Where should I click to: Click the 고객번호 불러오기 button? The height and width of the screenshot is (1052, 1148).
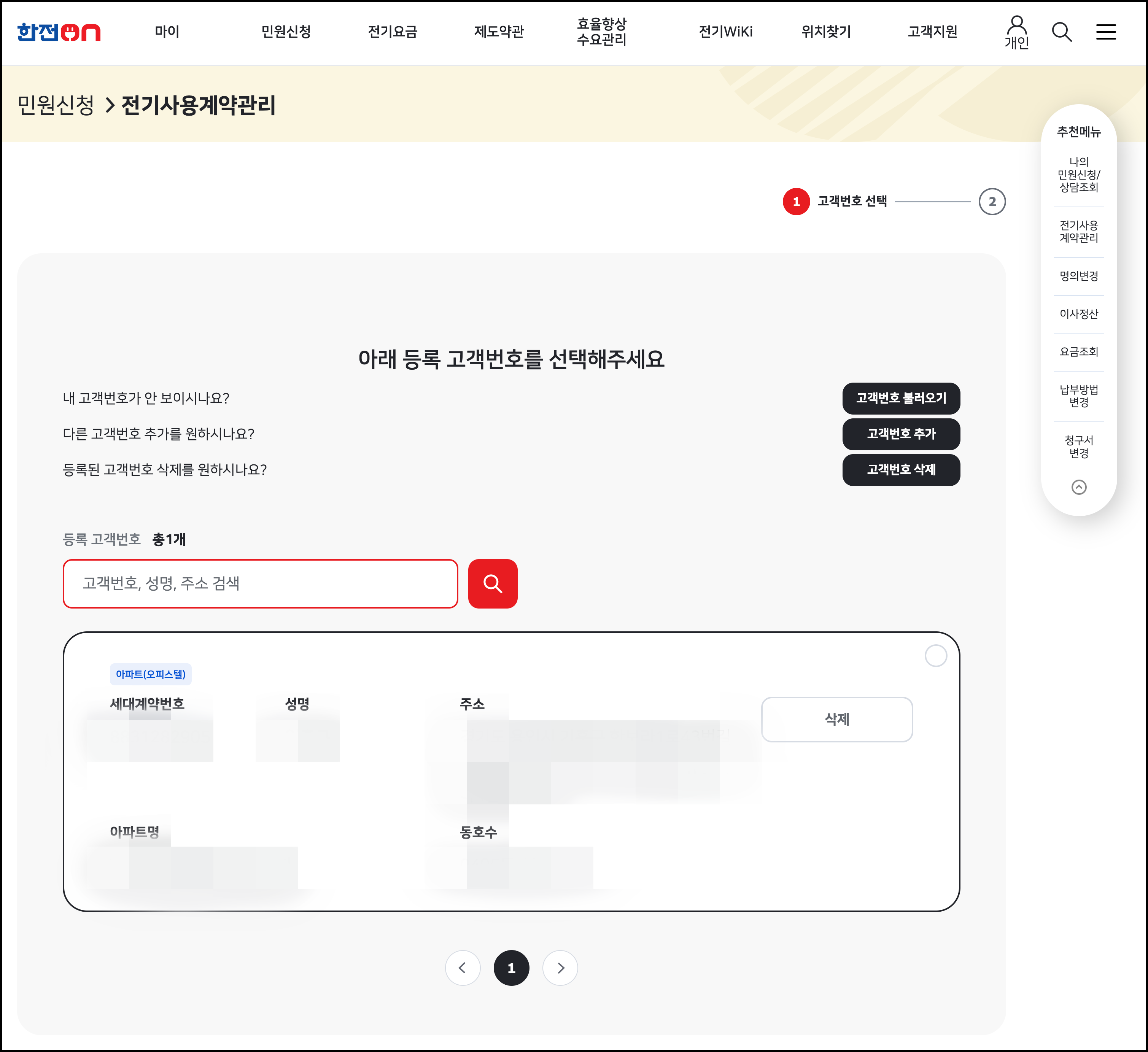(x=901, y=399)
